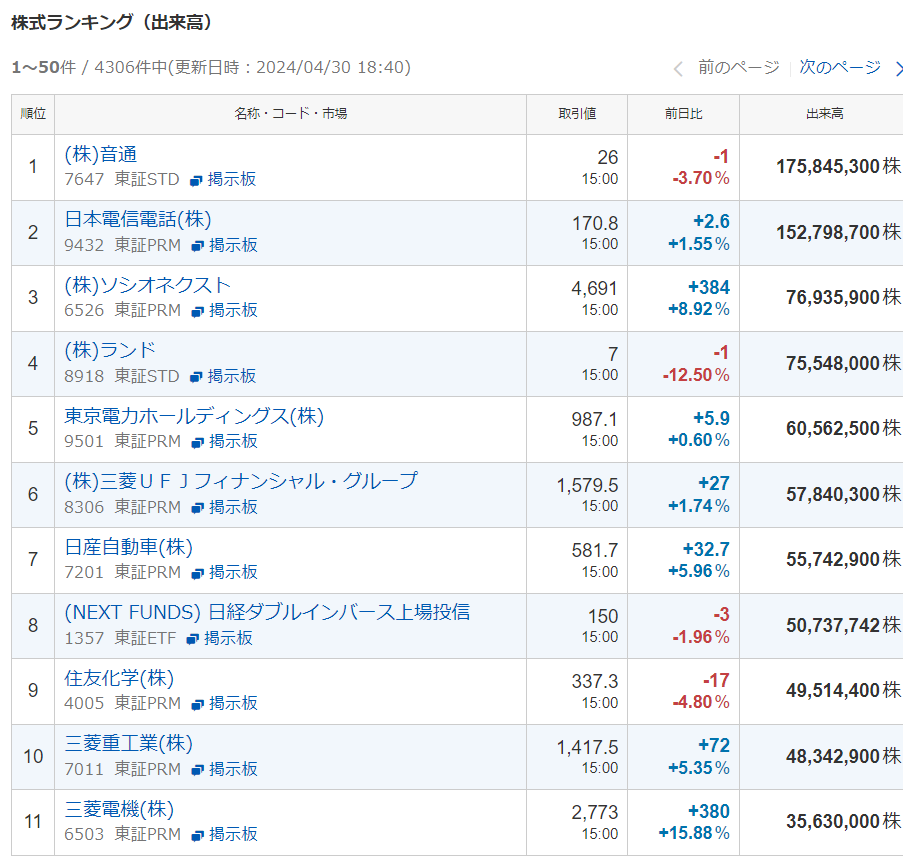Click the price 987.1 for 東京電力
The height and width of the screenshot is (856, 903).
click(x=595, y=419)
